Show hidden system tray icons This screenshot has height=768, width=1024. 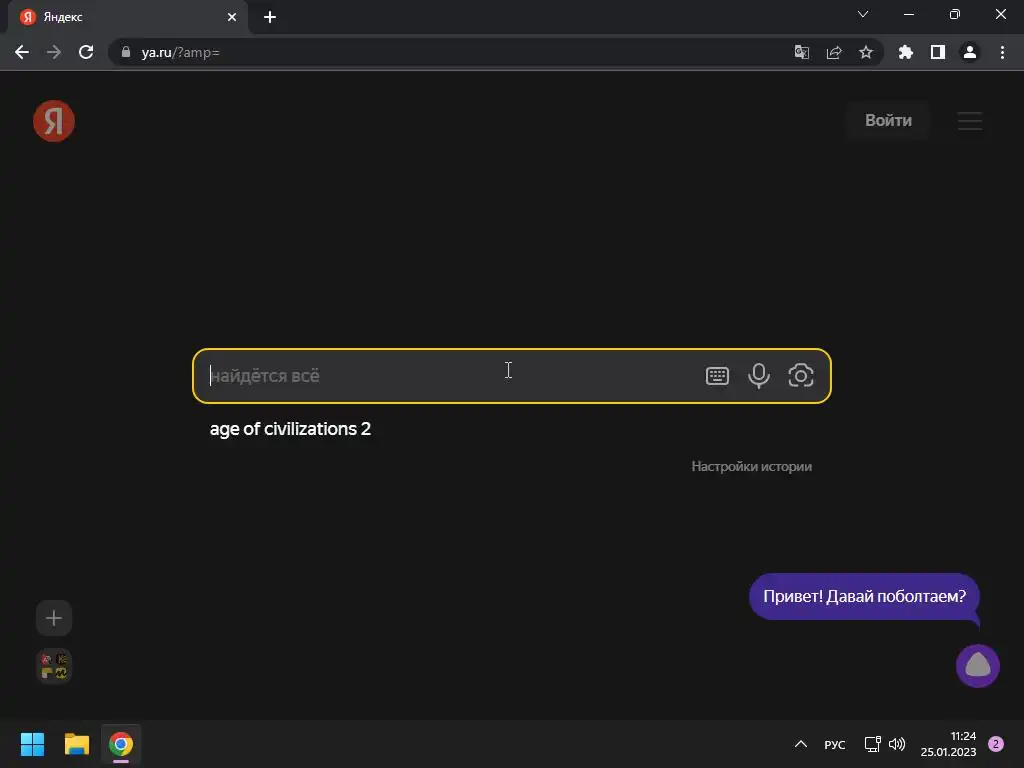(x=801, y=744)
